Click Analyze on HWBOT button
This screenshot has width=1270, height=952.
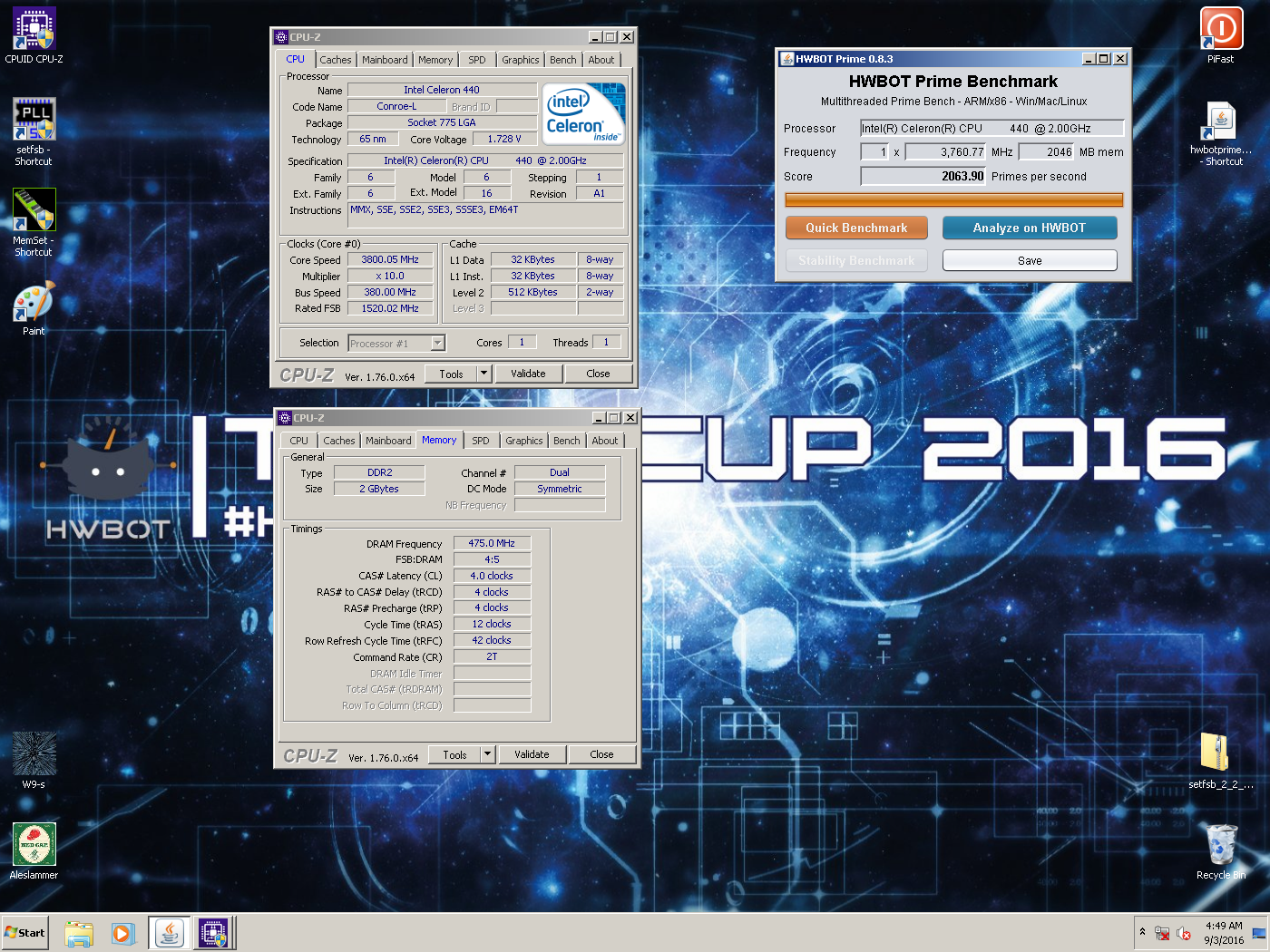(1030, 228)
